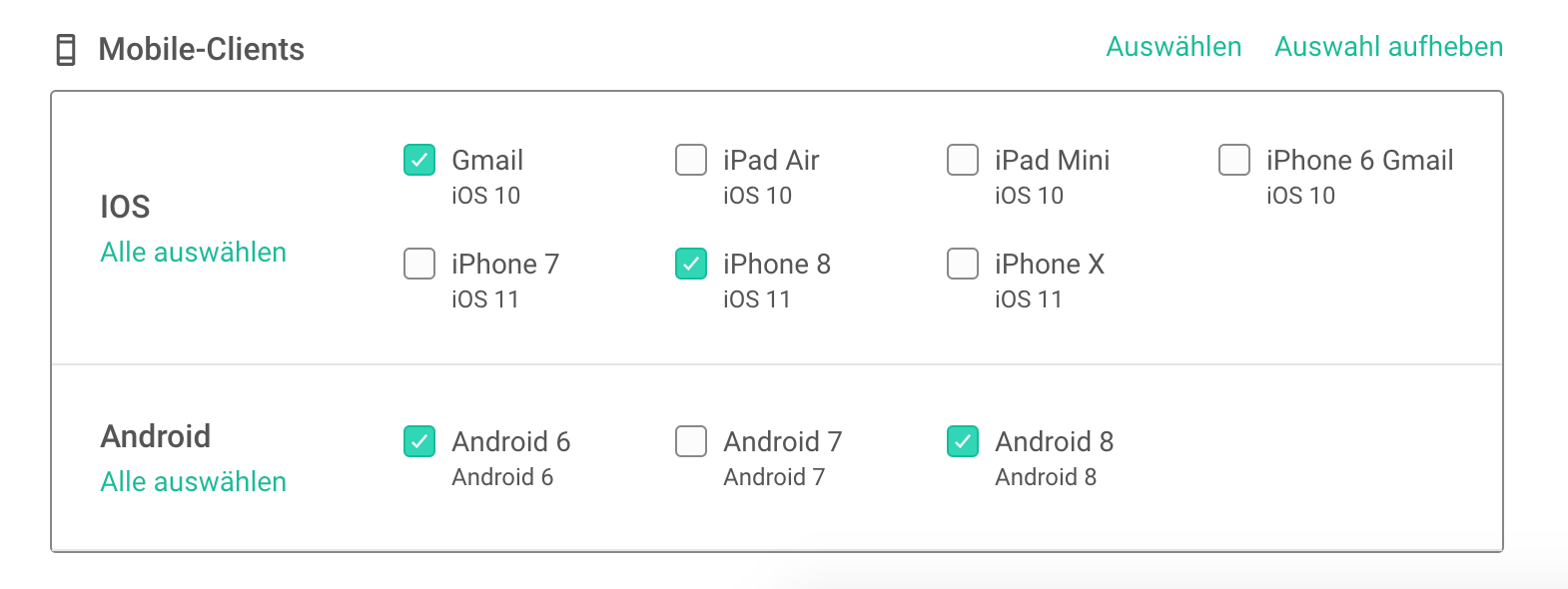This screenshot has width=1568, height=589.
Task: Click the Auswahl aufheben link
Action: pyautogui.click(x=1388, y=47)
